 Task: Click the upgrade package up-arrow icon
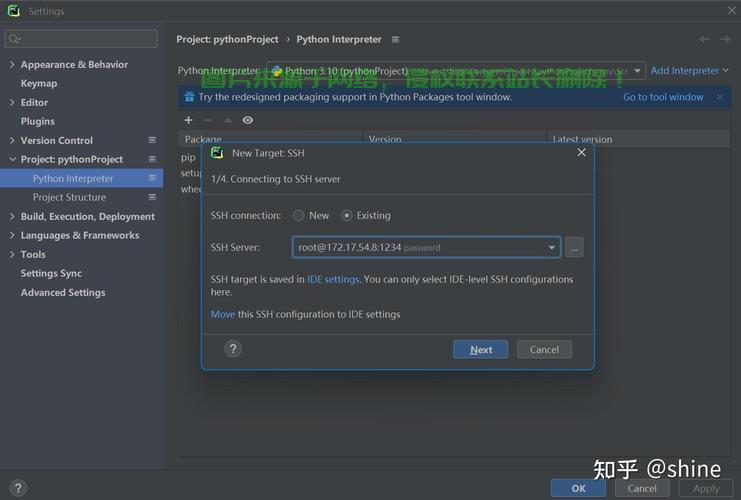coord(228,120)
